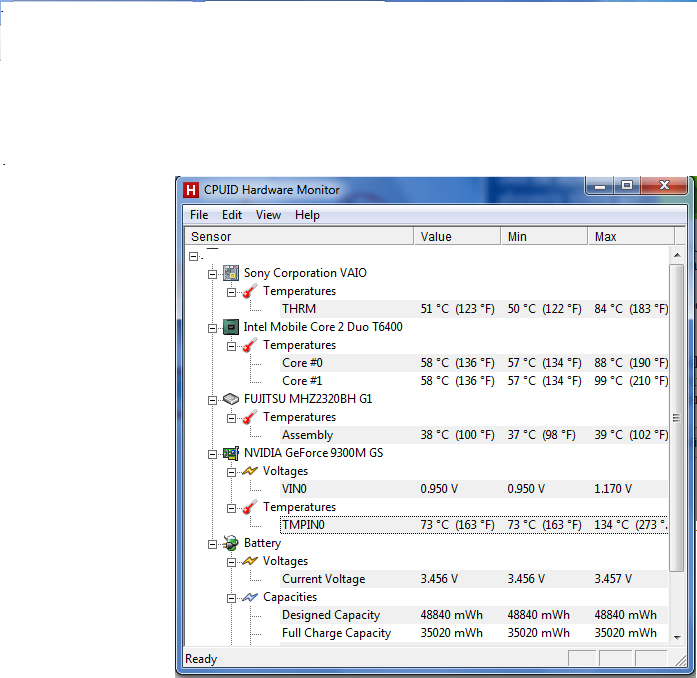Collapse the Intel Mobile Core 2 Duo node
Image resolution: width=697 pixels, height=678 pixels.
[x=212, y=327]
